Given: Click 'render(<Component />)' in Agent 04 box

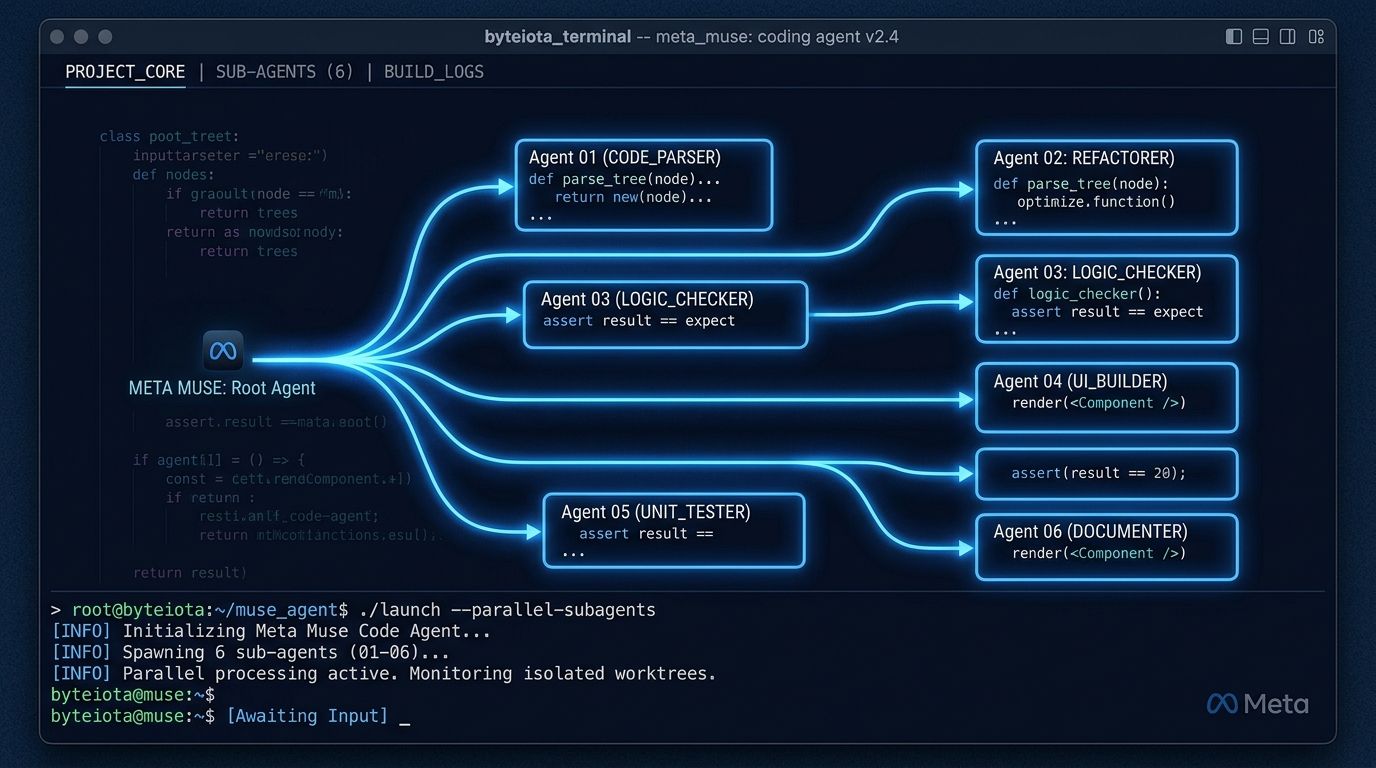Looking at the screenshot, I should [1099, 403].
